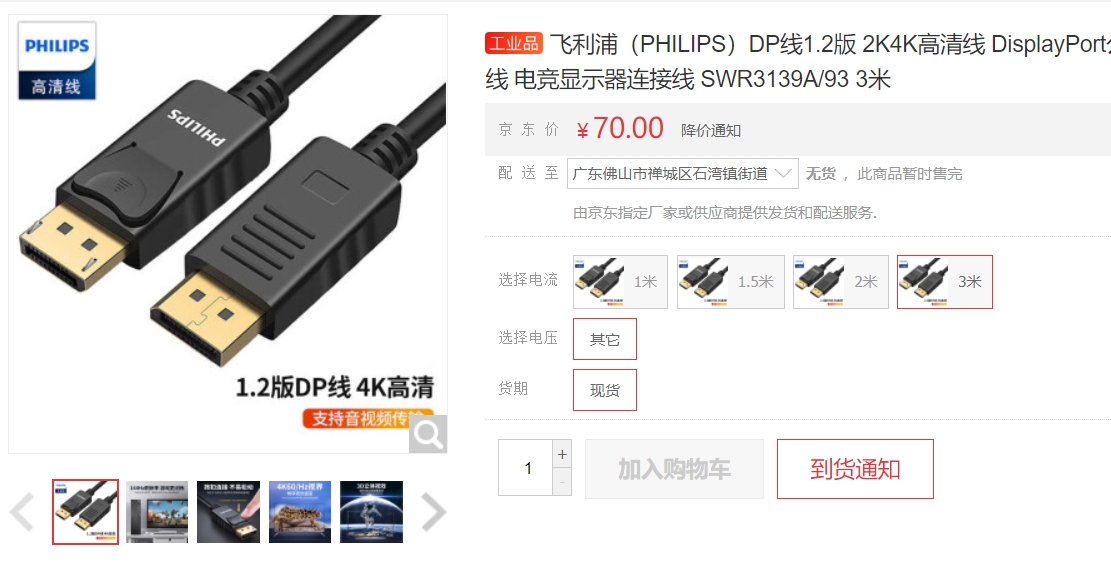Open the delivery address dropdown 广东佛山市
1111x572 pixels.
[x=682, y=174]
